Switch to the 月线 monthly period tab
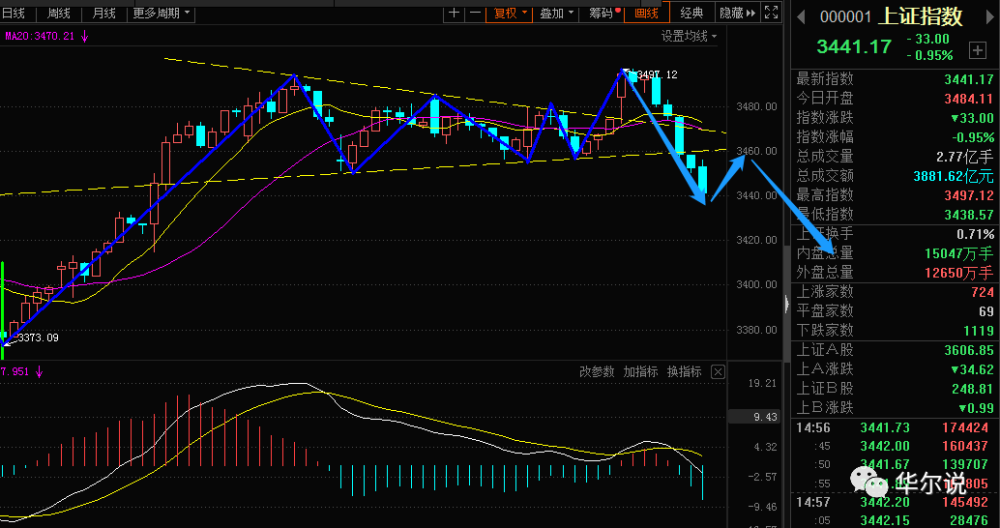Image resolution: width=1000 pixels, height=528 pixels. (x=104, y=12)
